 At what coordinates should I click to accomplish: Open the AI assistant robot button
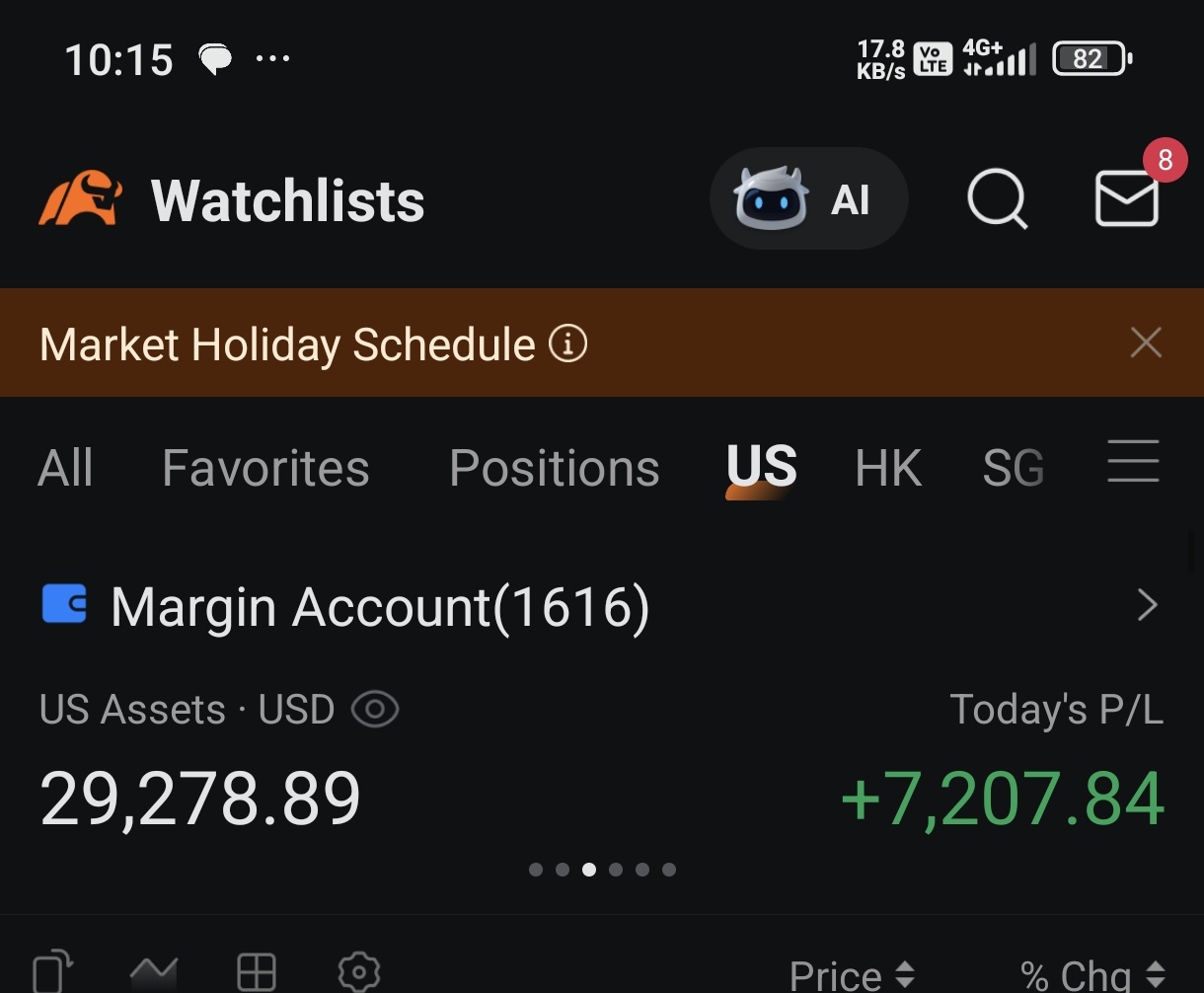pos(808,198)
